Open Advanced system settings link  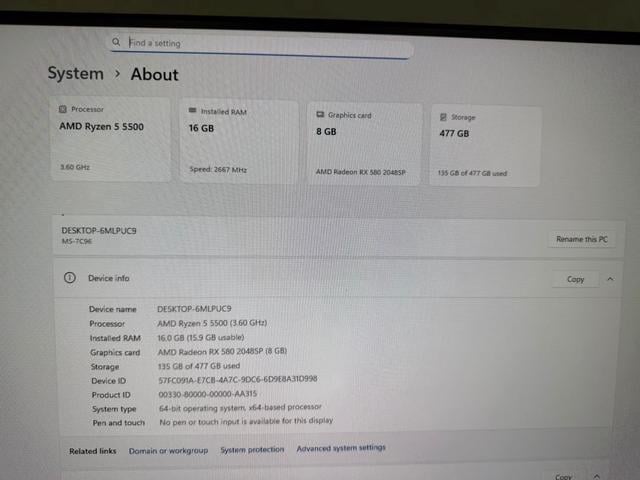click(341, 448)
